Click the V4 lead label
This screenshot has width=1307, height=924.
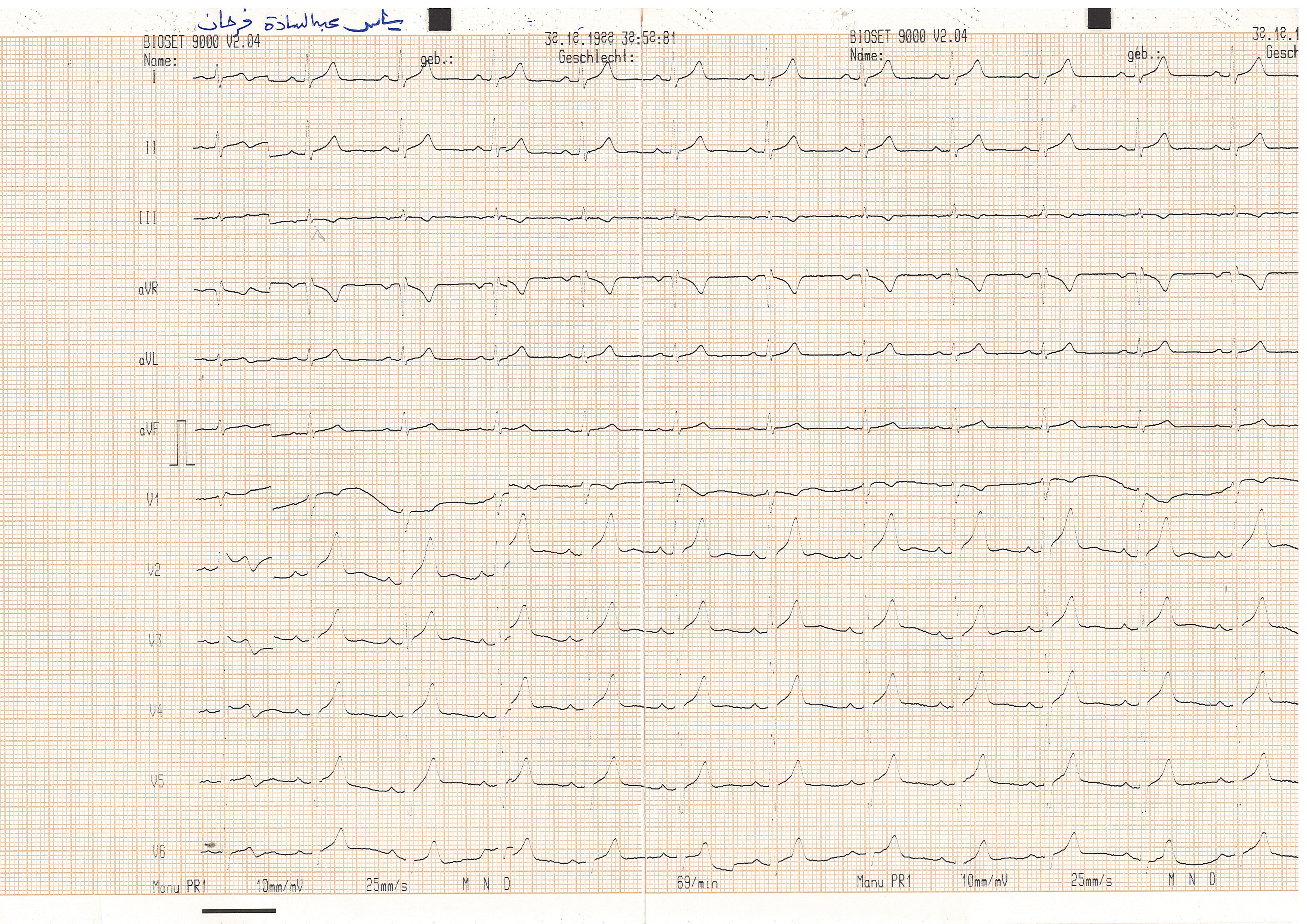[x=156, y=711]
